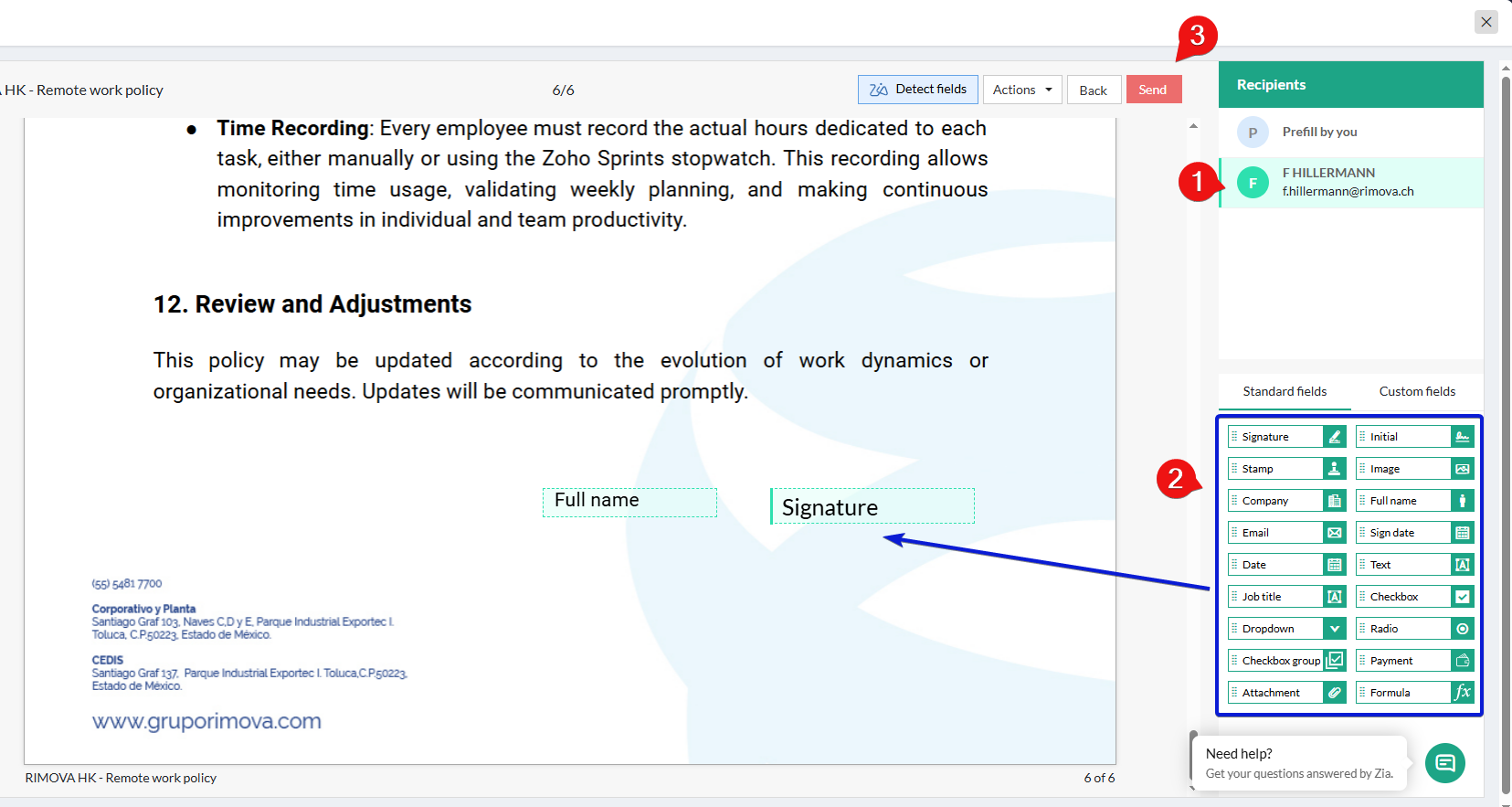Pick the Checkbox group field

click(1279, 661)
